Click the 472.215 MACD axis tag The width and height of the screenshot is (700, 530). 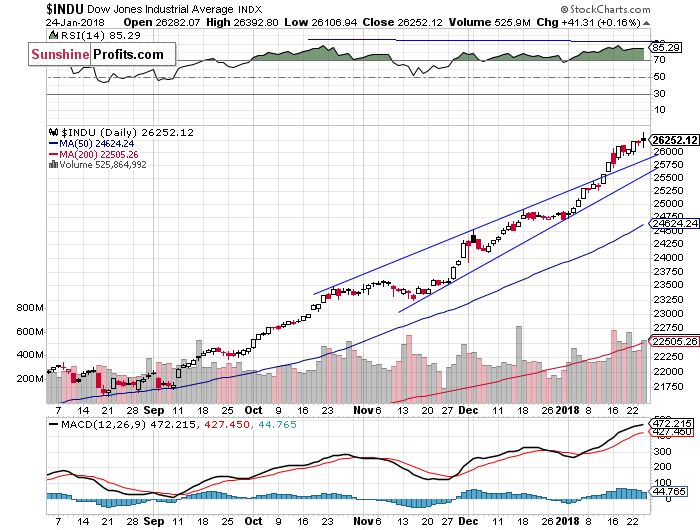pyautogui.click(x=672, y=423)
